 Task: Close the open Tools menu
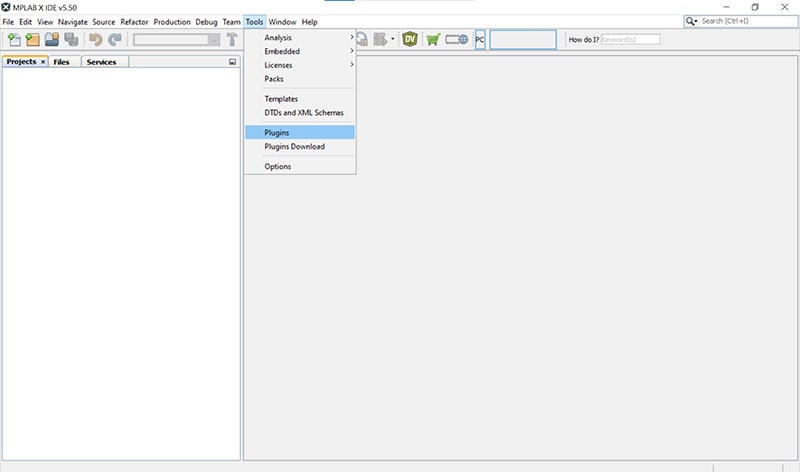(254, 22)
